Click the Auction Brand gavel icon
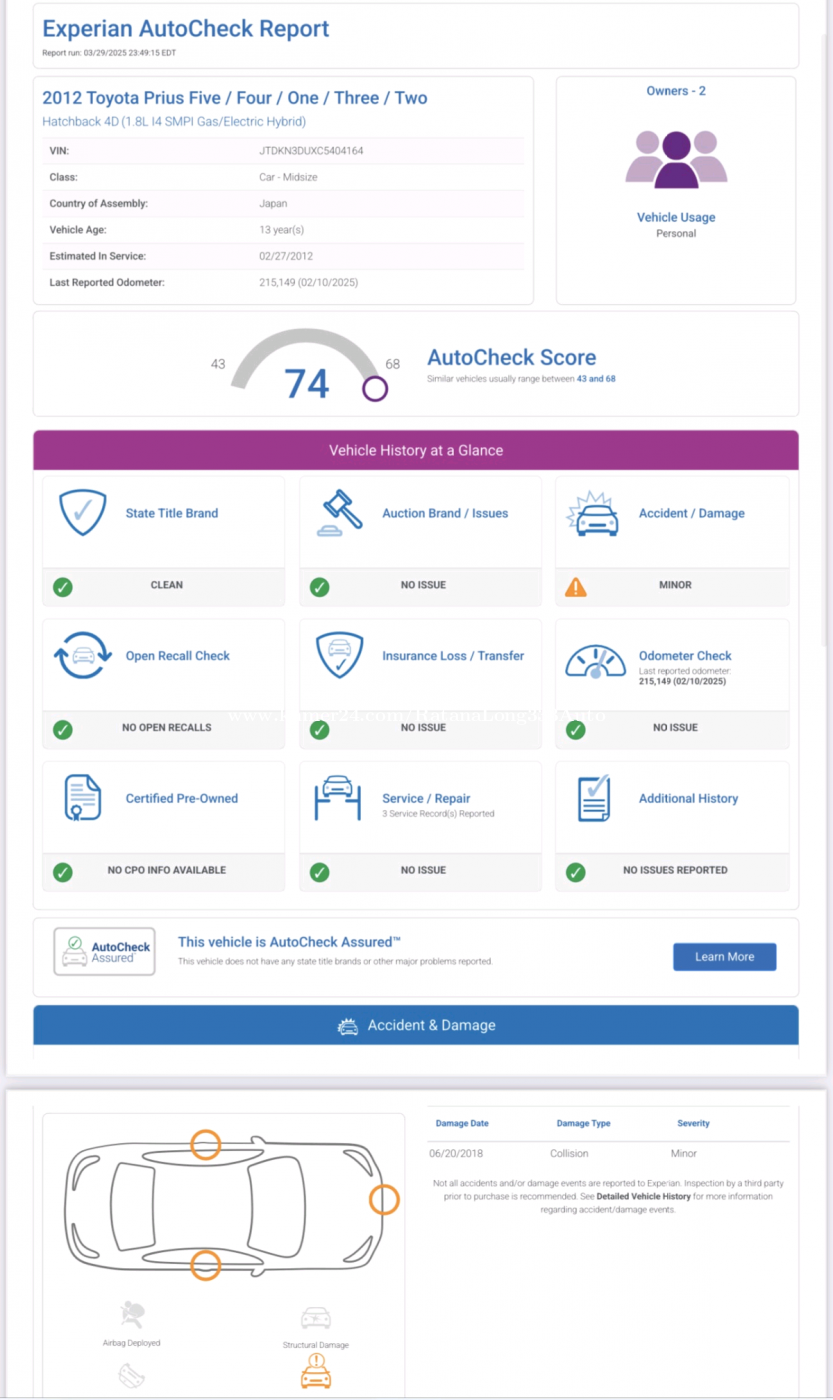The width and height of the screenshot is (833, 1400). 340,514
